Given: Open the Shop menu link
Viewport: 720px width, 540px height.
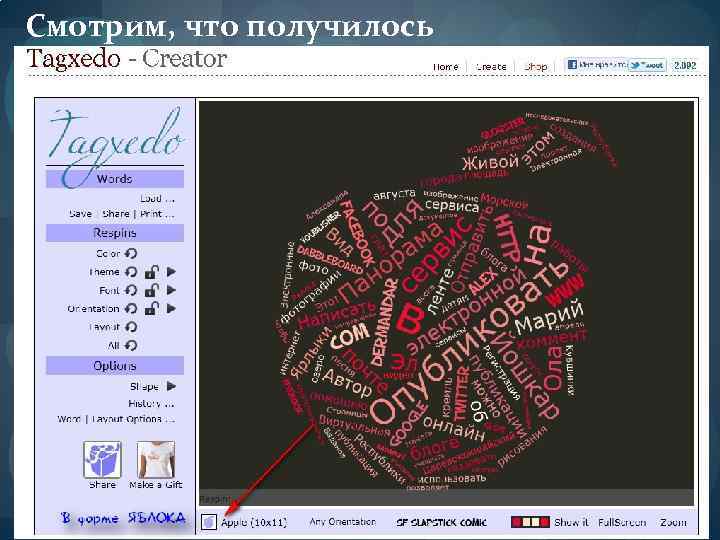Looking at the screenshot, I should click(x=535, y=67).
